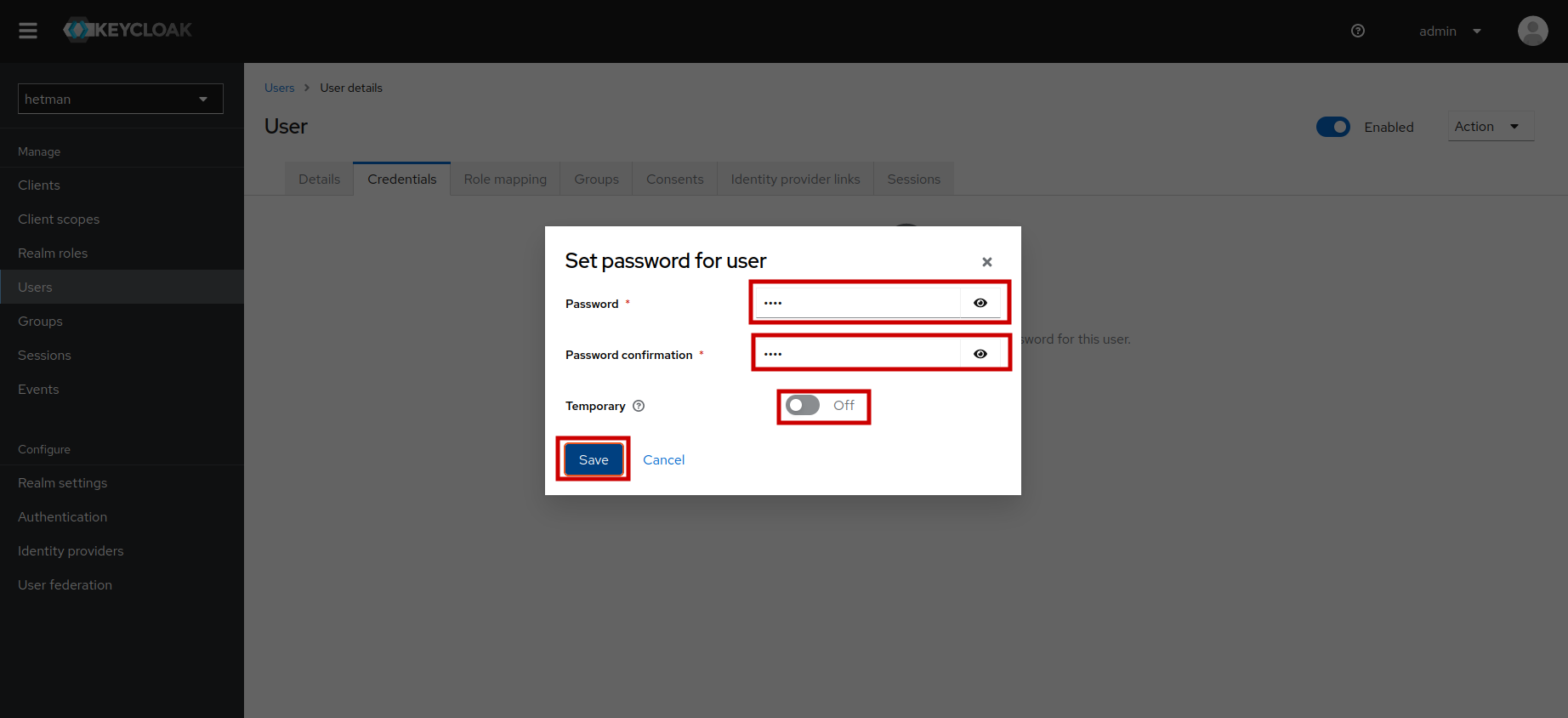This screenshot has width=1568, height=718.
Task: Disable the user Enabled toggle
Action: (1332, 126)
